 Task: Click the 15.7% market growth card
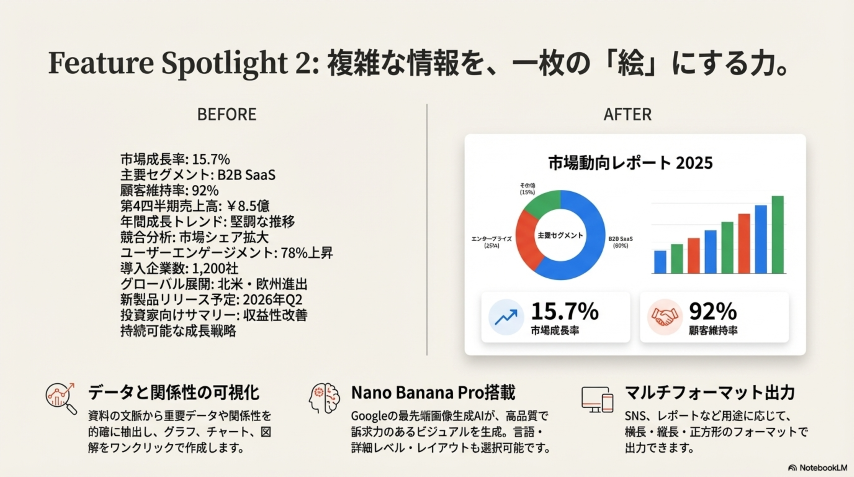(x=555, y=318)
